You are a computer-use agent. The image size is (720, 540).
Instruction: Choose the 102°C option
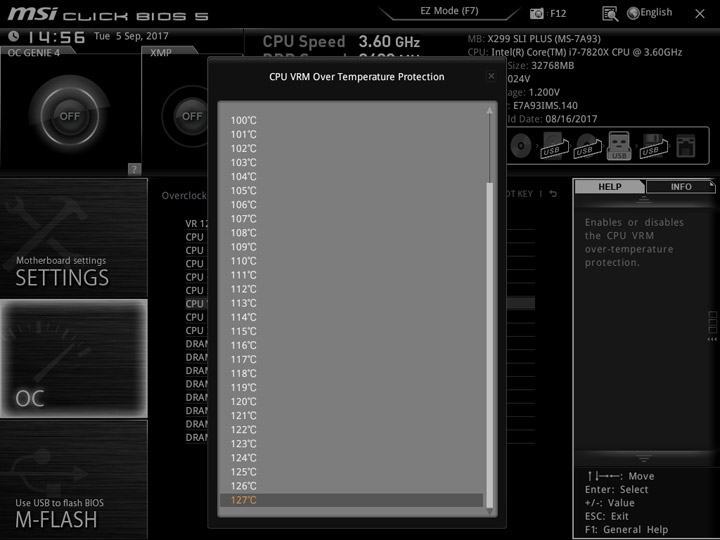point(351,149)
